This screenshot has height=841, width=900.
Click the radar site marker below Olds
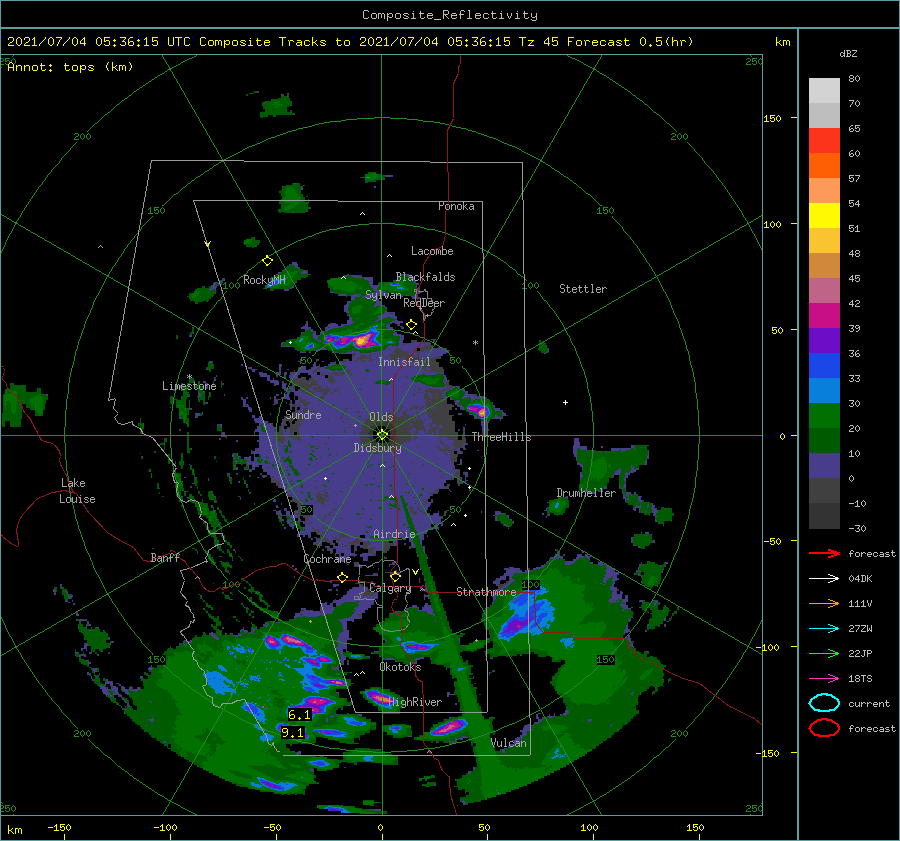pos(382,435)
